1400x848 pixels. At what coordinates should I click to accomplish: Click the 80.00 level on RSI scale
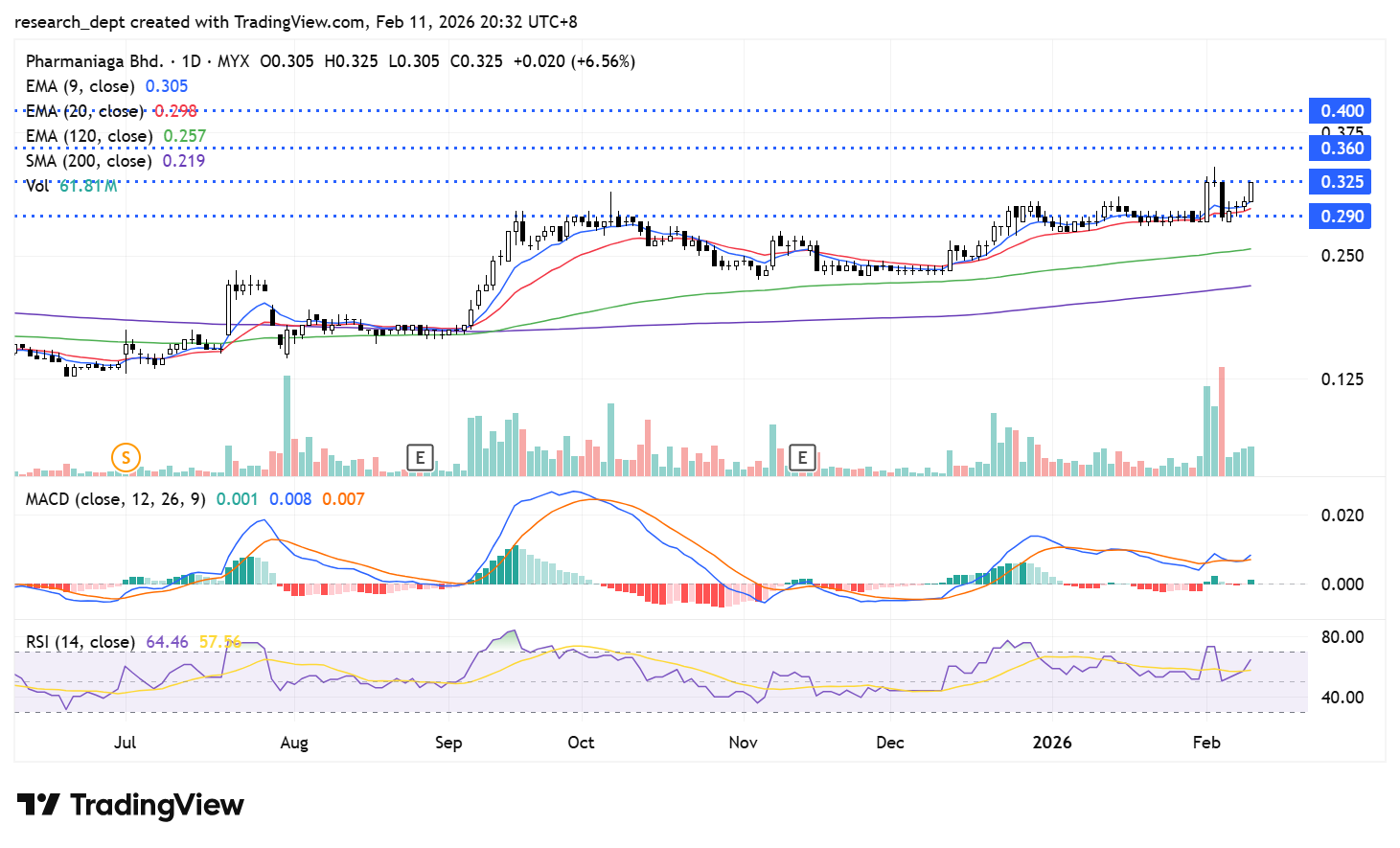pos(1342,637)
